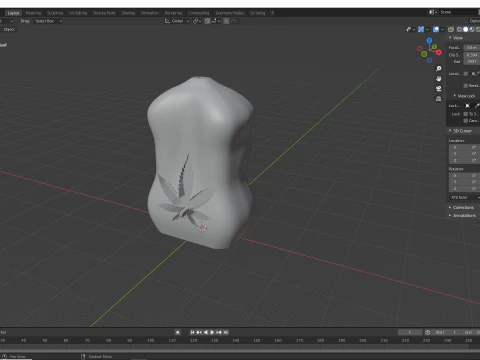Enable the Render Region checkbox
Viewport: 480px width, 360px height.
pyautogui.click(x=466, y=86)
